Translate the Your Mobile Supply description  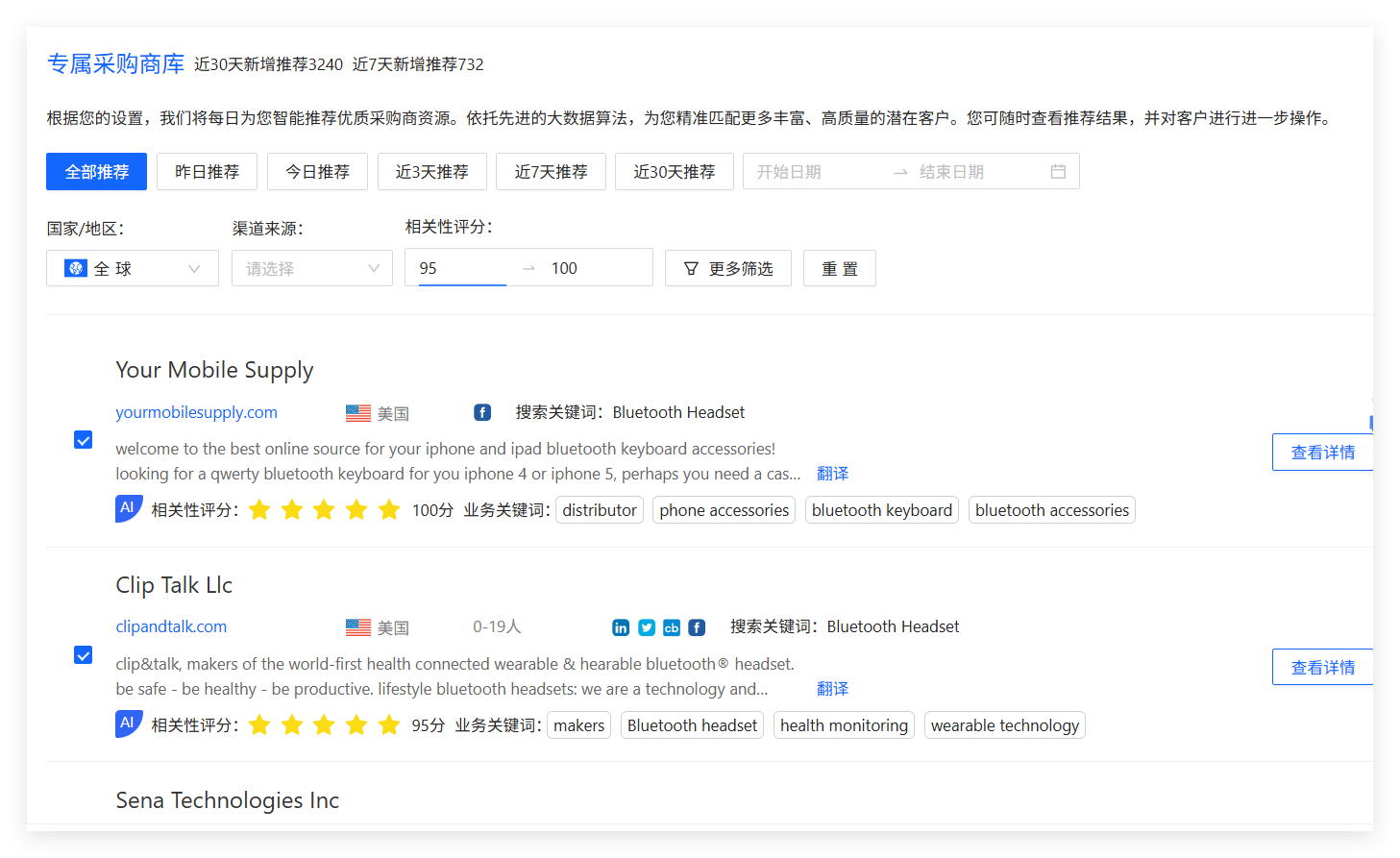click(x=832, y=474)
